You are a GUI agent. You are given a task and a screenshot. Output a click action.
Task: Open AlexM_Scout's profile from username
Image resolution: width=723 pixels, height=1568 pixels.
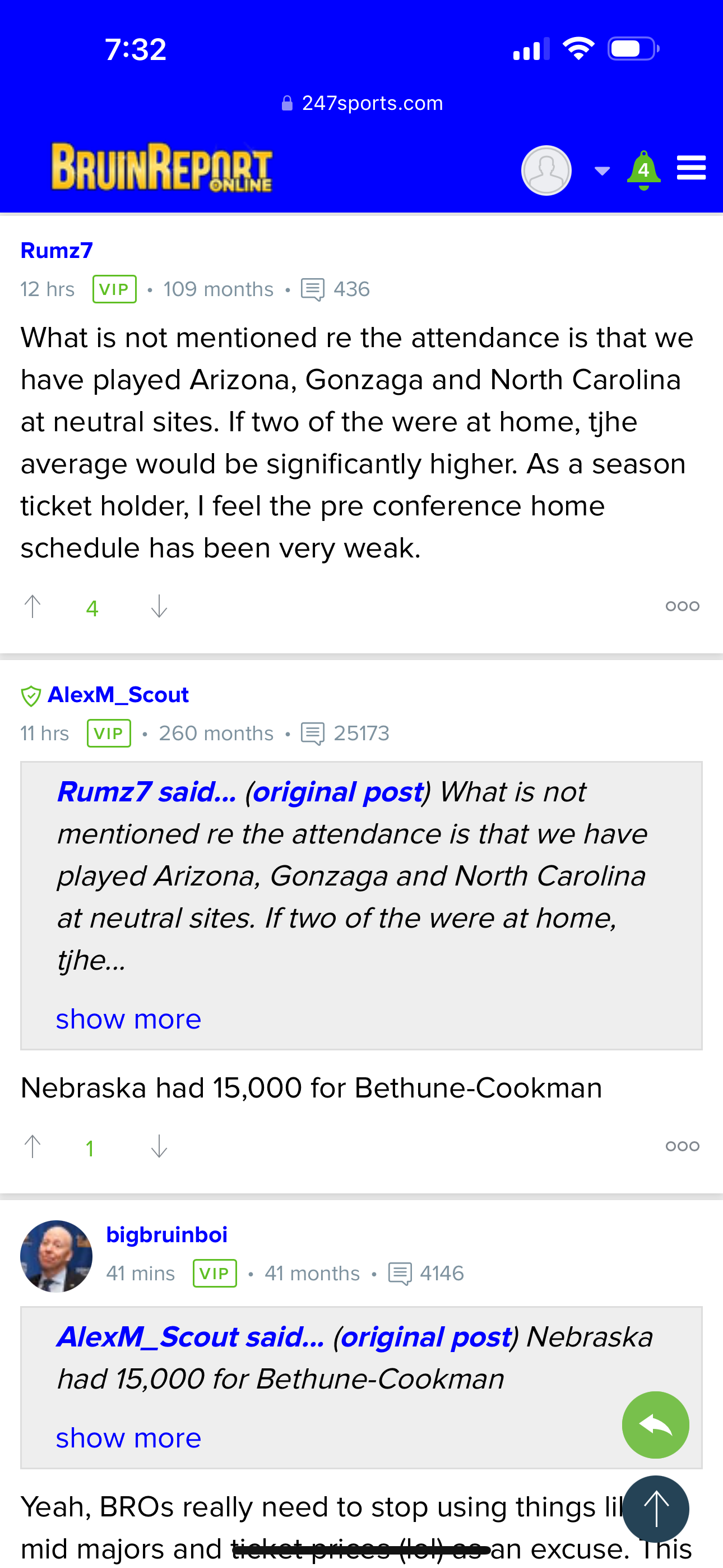[x=118, y=694]
